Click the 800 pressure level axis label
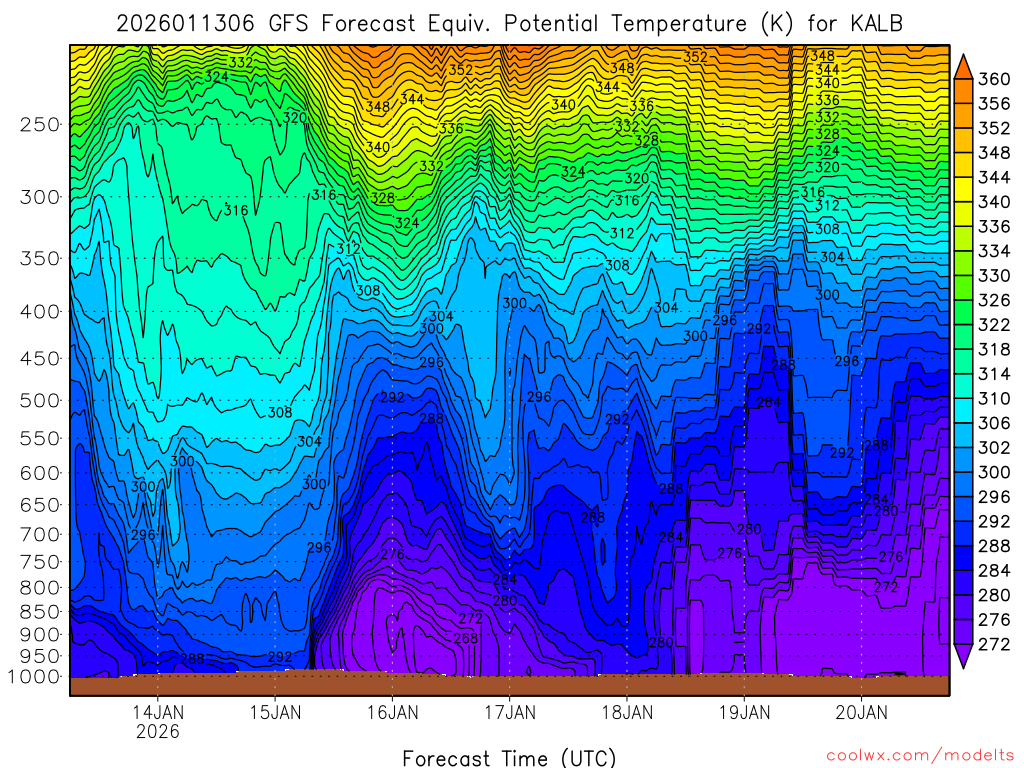 40,588
